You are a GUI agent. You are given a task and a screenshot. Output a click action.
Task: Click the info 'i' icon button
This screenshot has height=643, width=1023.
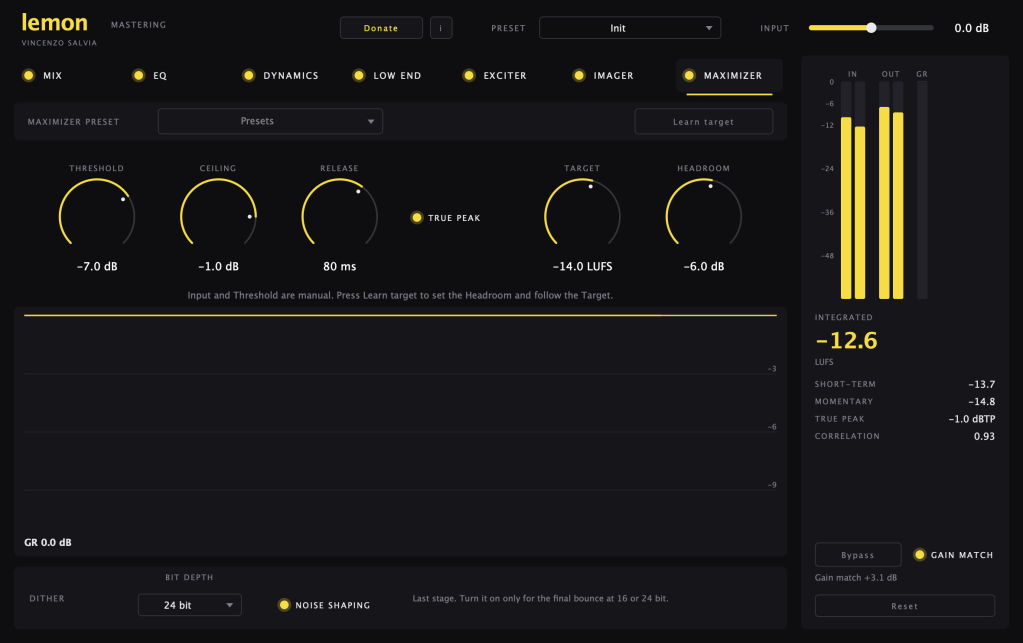(x=441, y=28)
